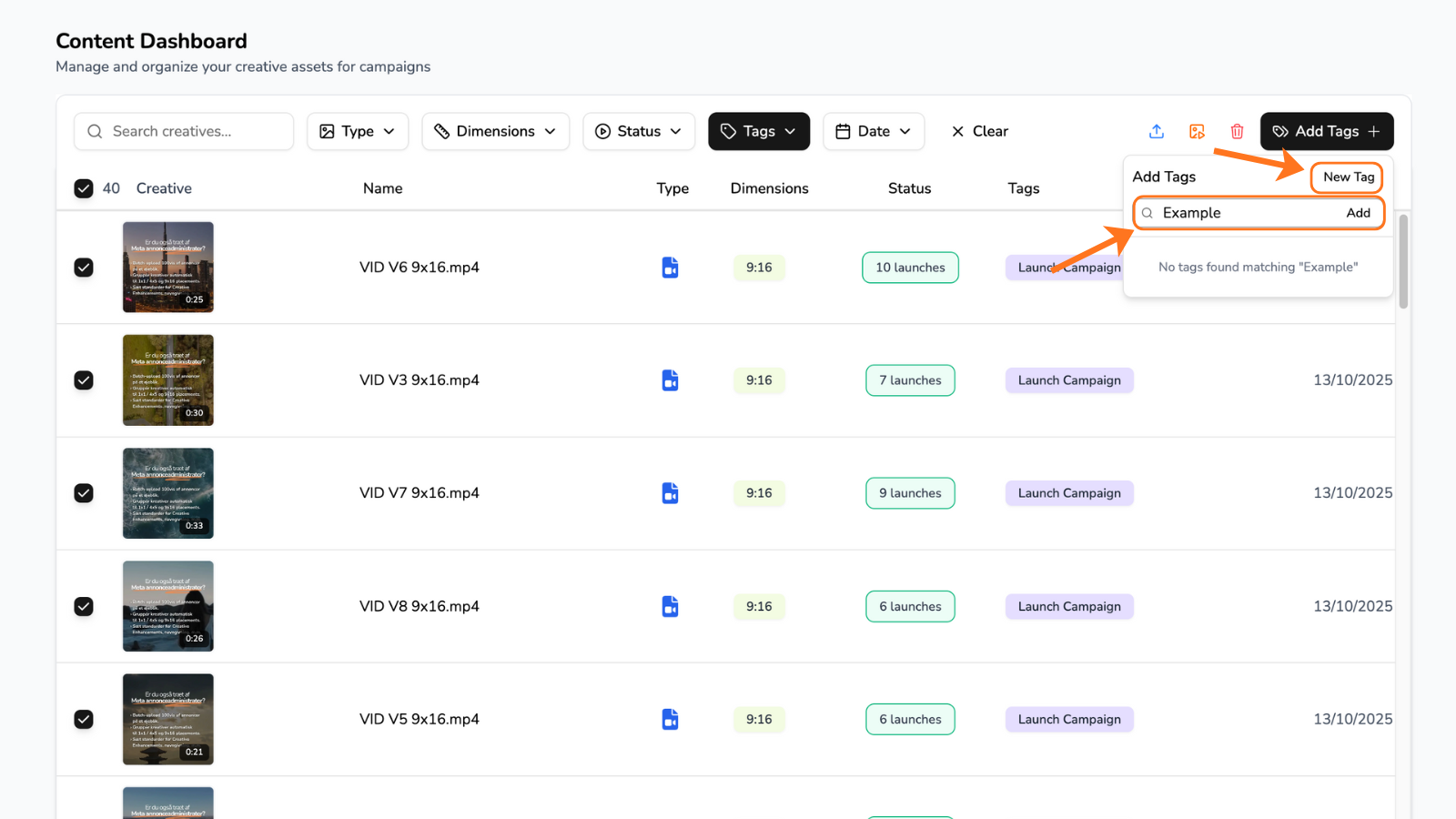Click the Add Tags button
This screenshot has height=819, width=1456.
pyautogui.click(x=1327, y=131)
